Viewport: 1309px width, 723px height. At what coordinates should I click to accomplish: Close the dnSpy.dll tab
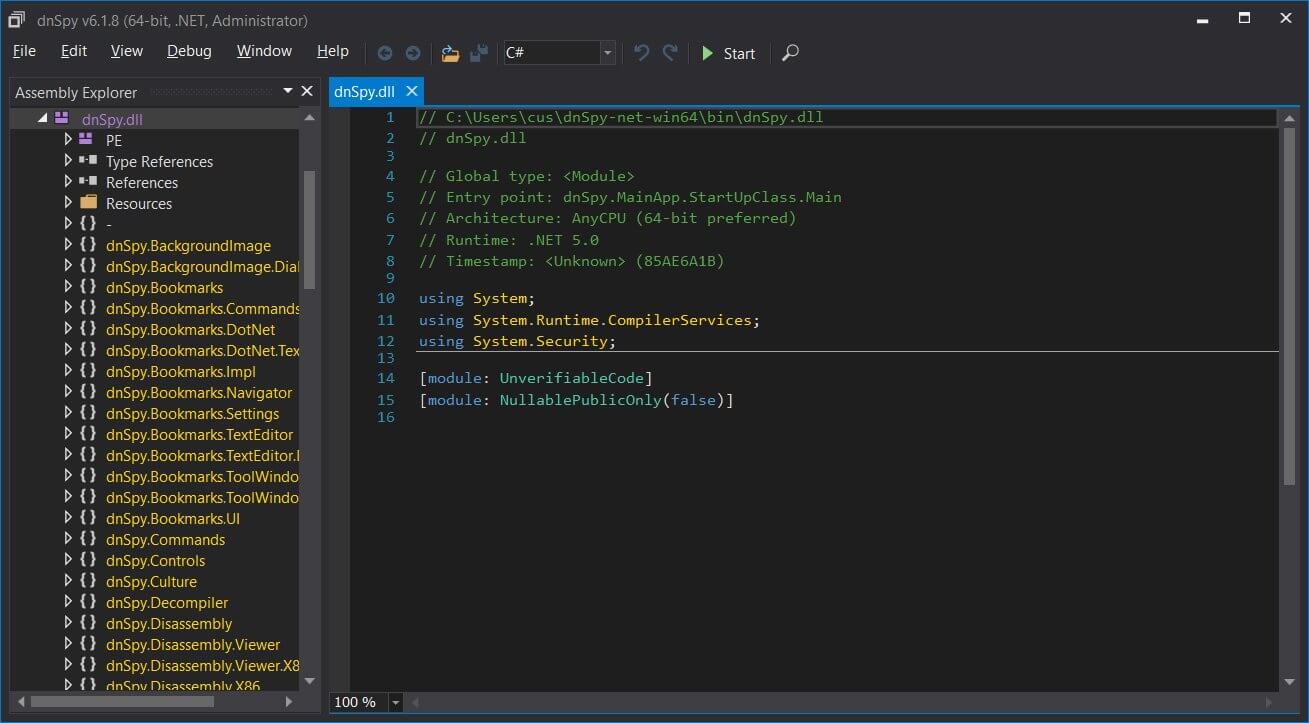[x=411, y=91]
